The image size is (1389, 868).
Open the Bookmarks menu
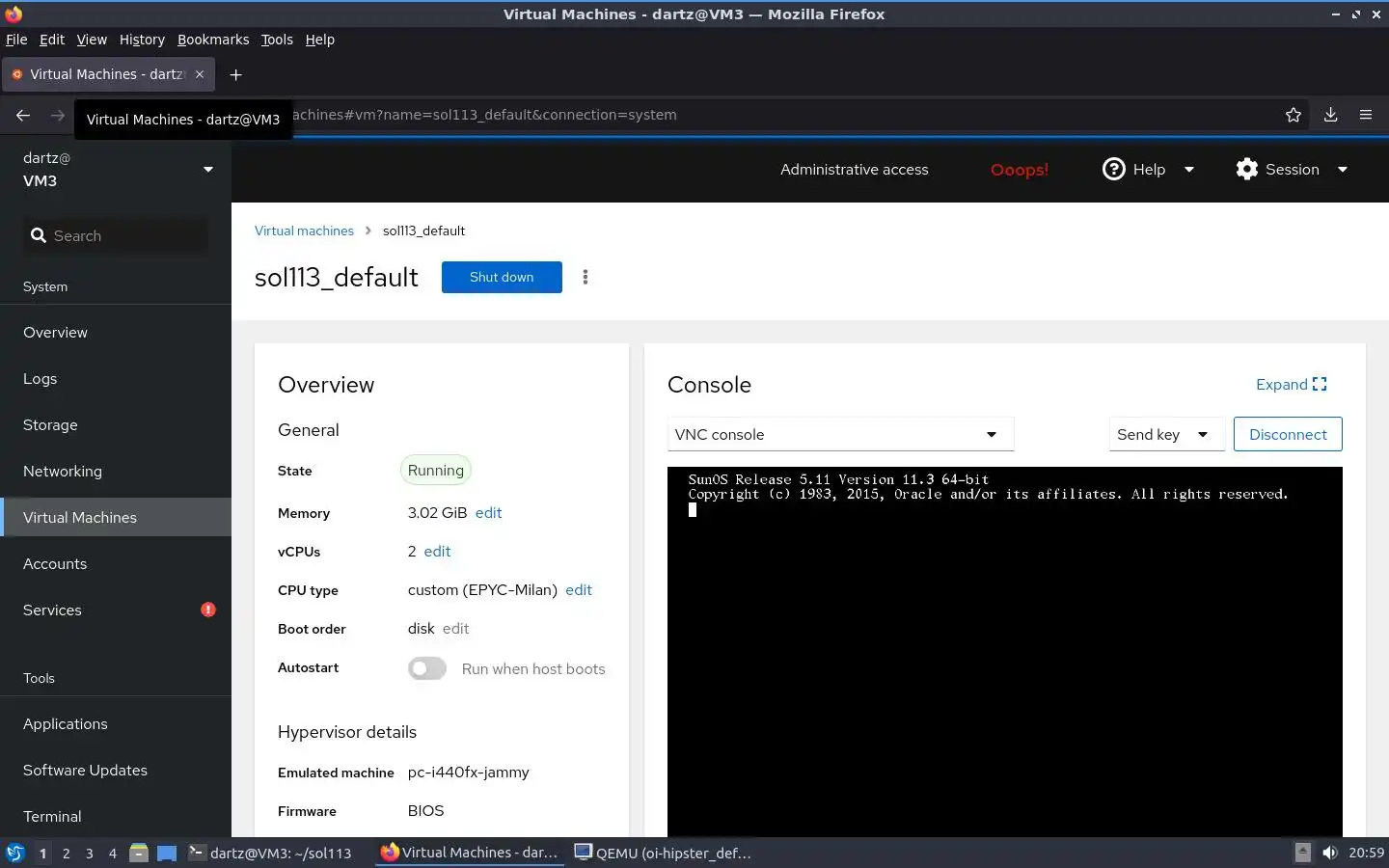tap(213, 40)
